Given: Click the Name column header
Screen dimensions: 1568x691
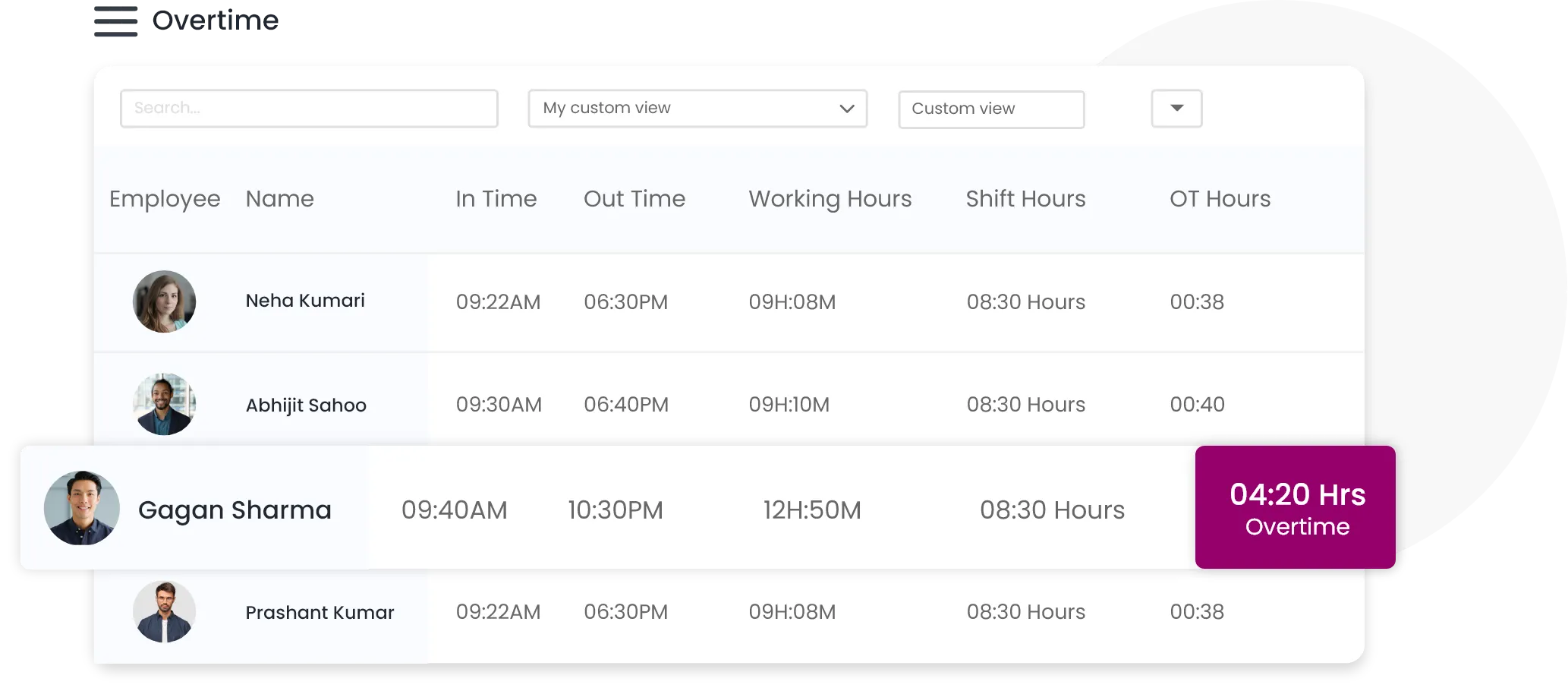Looking at the screenshot, I should [x=279, y=199].
